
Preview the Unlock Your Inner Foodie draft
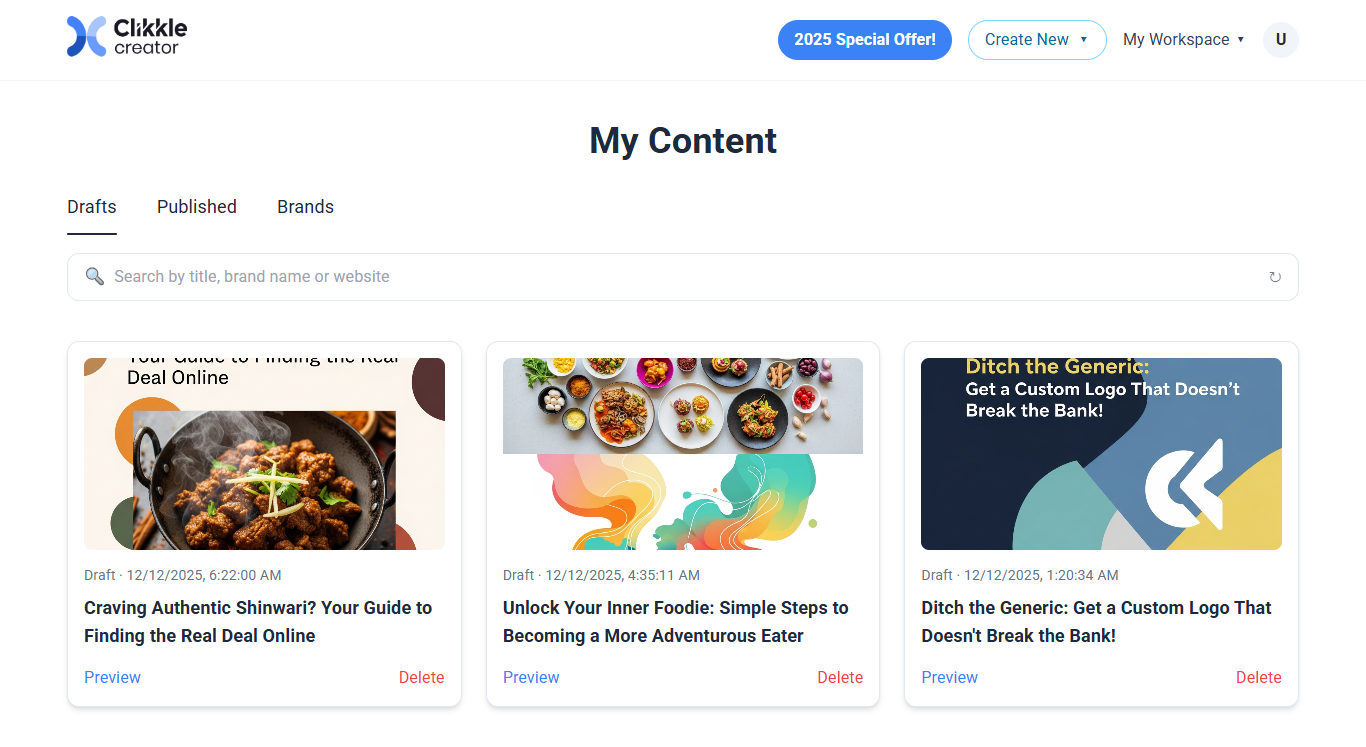pyautogui.click(x=531, y=677)
